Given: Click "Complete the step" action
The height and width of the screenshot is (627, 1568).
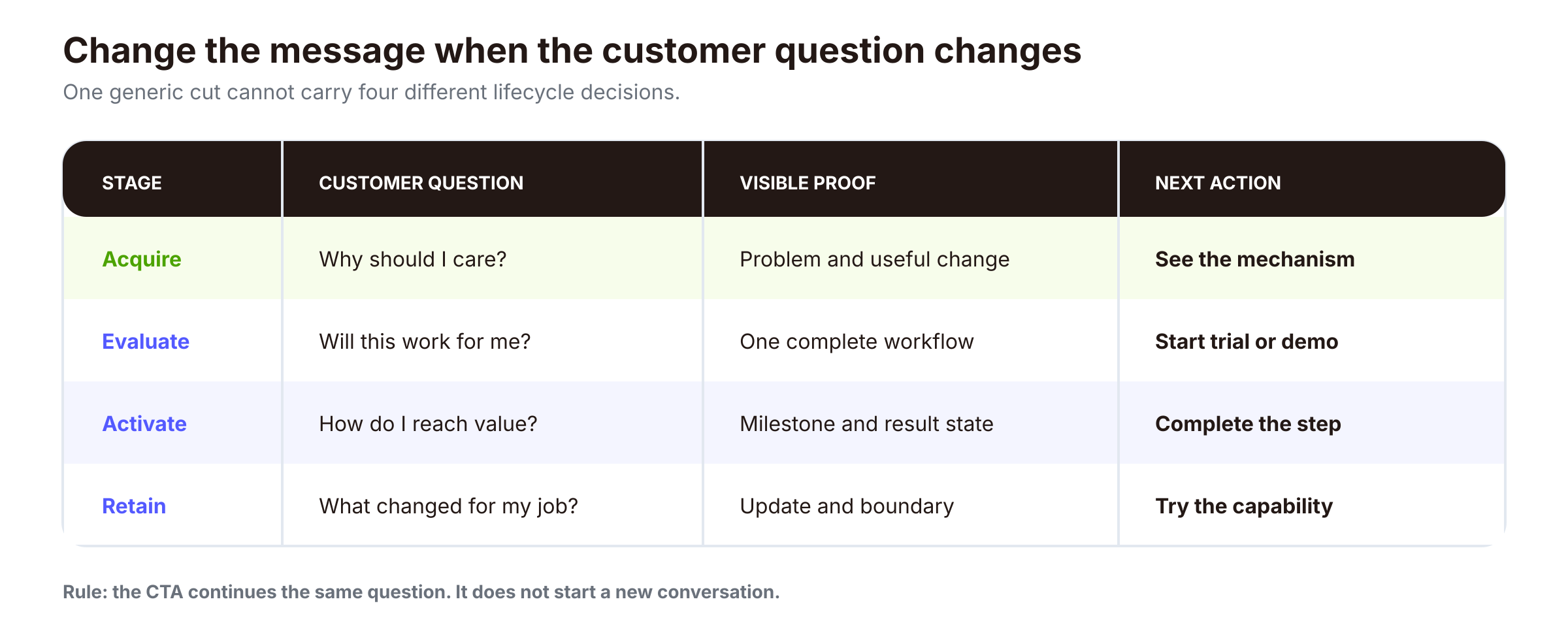Looking at the screenshot, I should 1248,424.
